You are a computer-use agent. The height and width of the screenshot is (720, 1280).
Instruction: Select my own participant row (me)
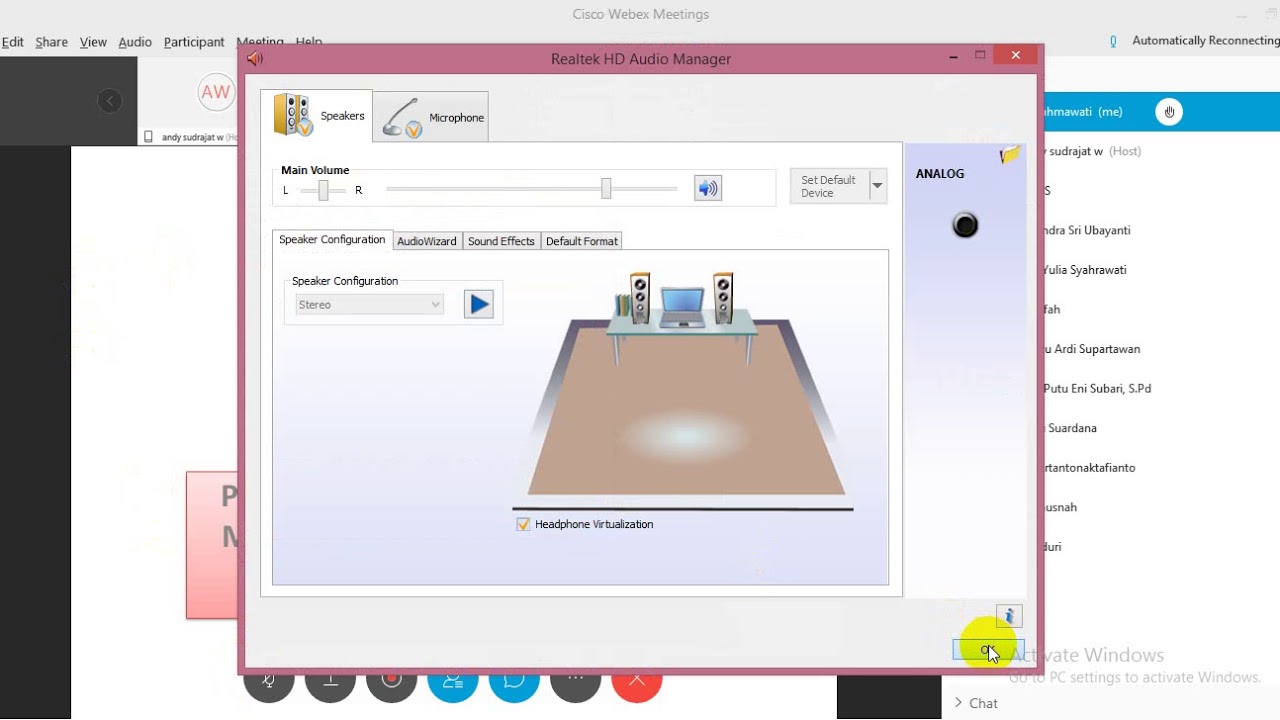tap(1160, 112)
